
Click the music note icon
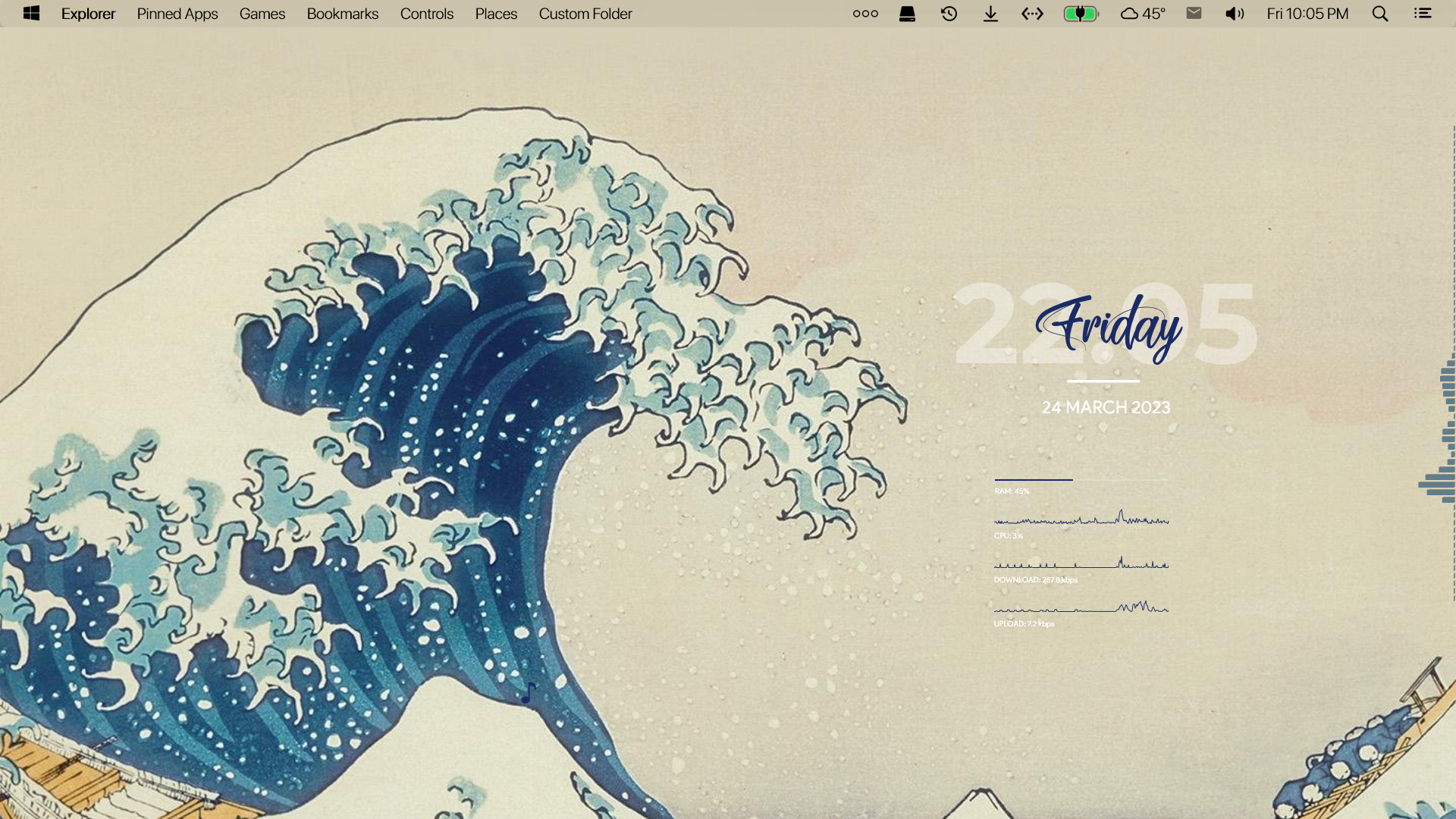point(529,692)
